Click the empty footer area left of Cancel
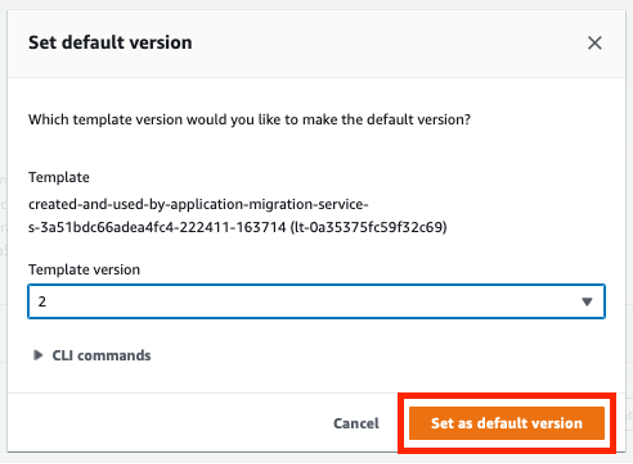633x464 pixels. 170,422
